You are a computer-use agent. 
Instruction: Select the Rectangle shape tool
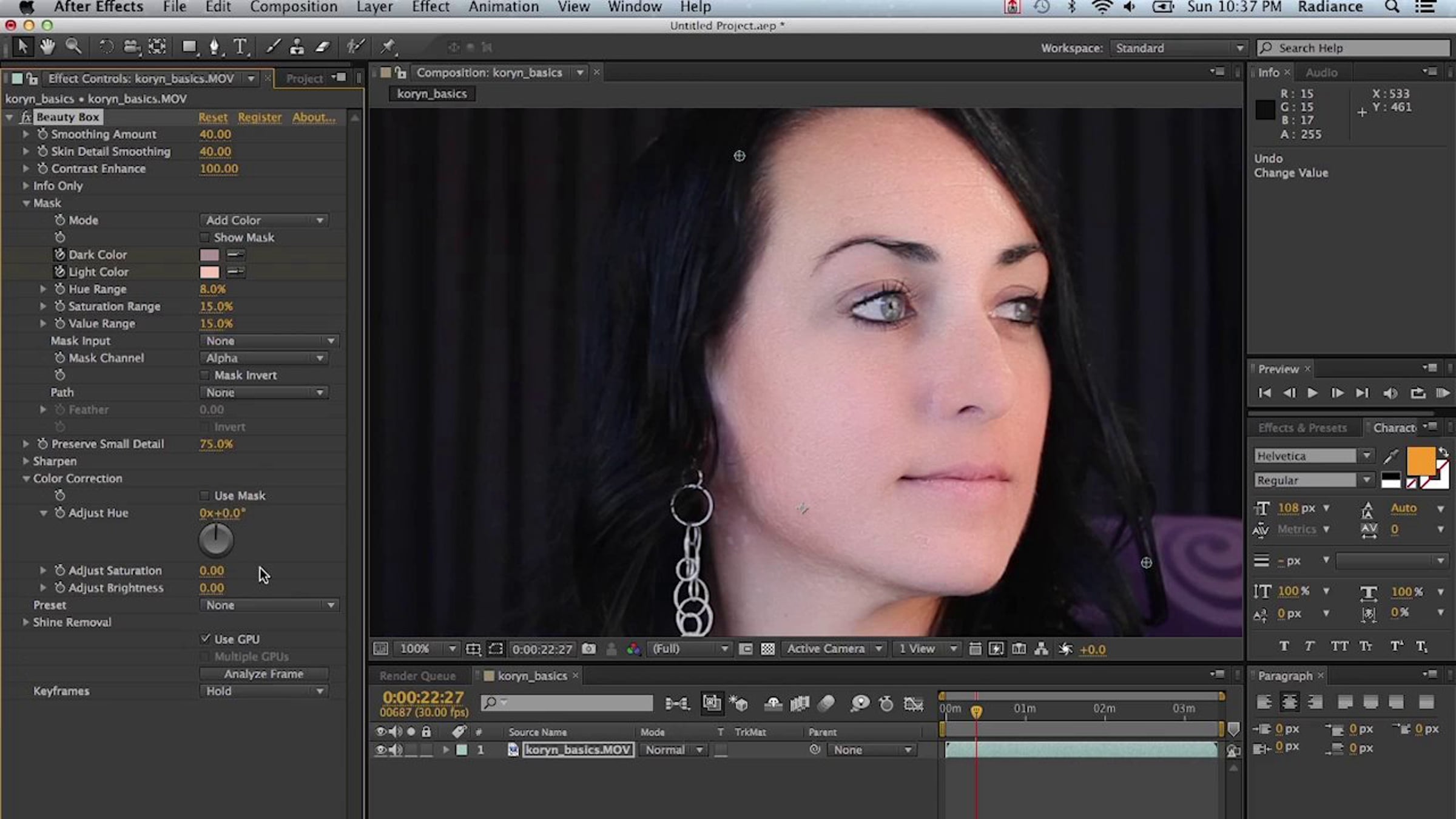tap(189, 47)
